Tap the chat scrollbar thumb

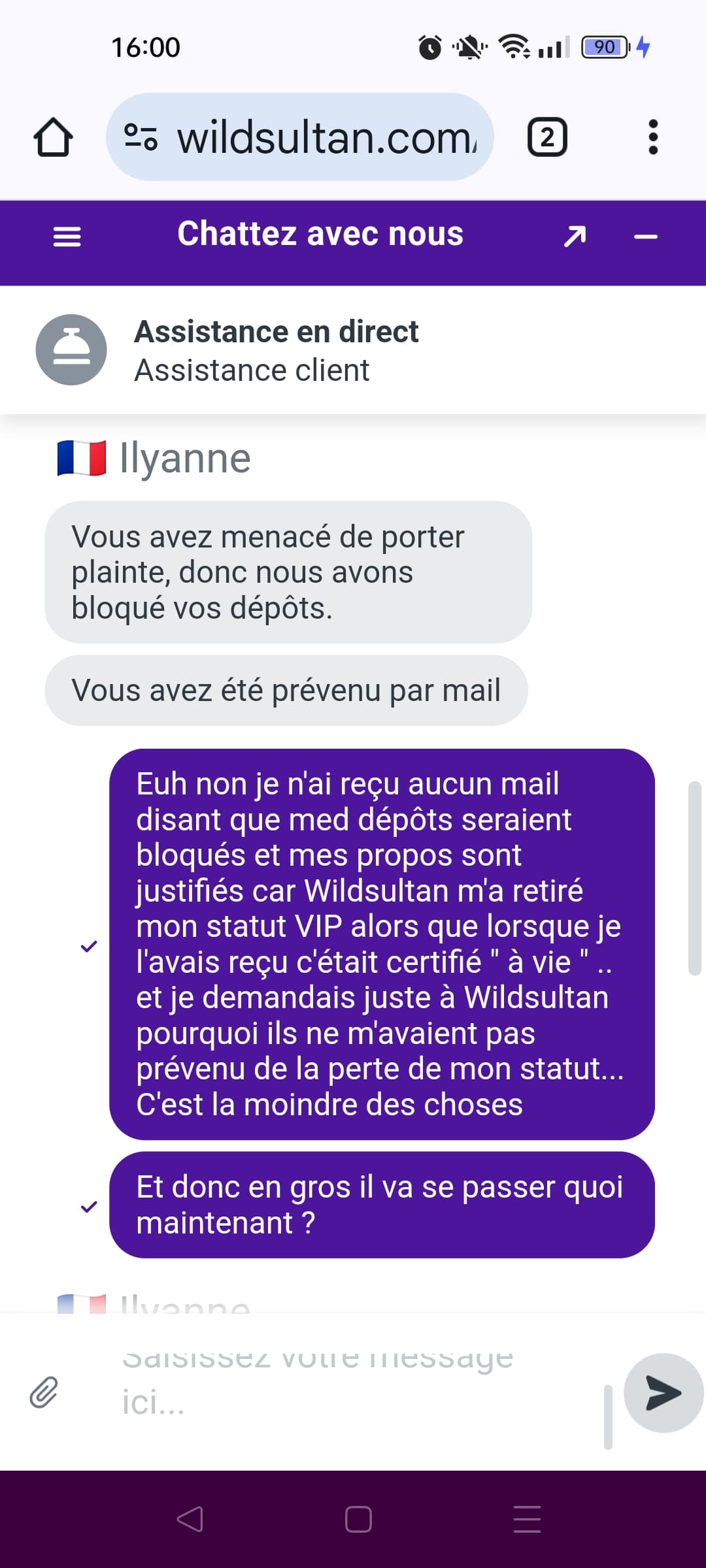695,878
